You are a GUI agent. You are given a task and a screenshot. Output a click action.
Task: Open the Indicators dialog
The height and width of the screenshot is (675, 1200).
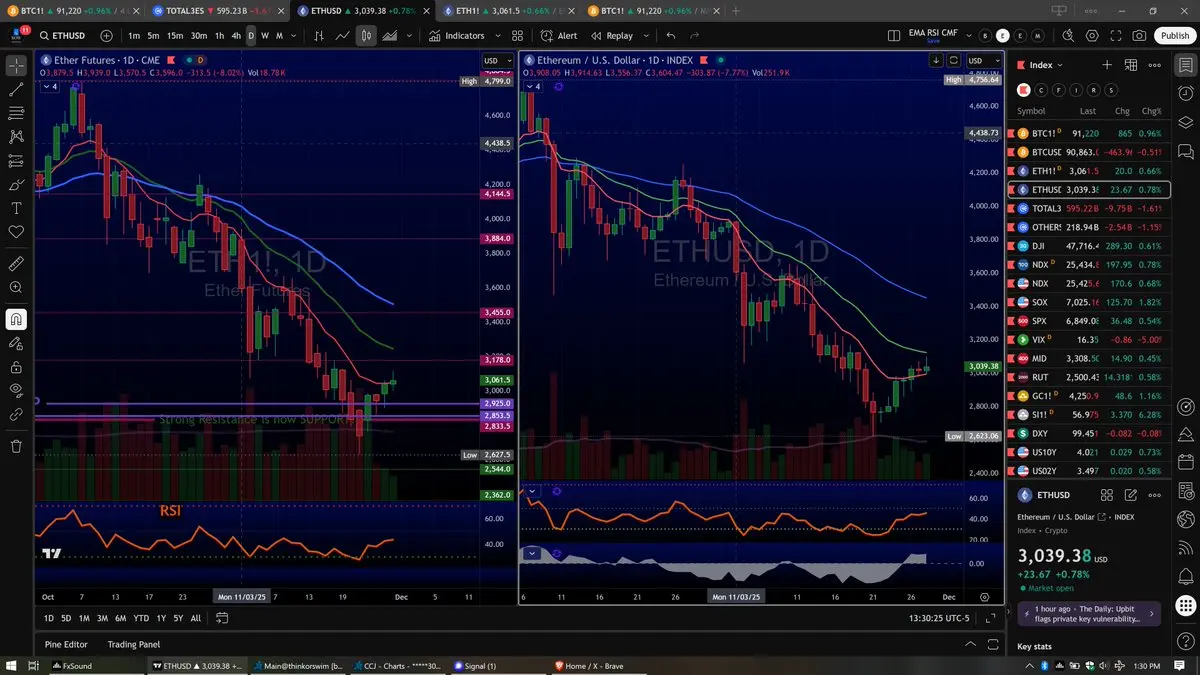point(456,36)
